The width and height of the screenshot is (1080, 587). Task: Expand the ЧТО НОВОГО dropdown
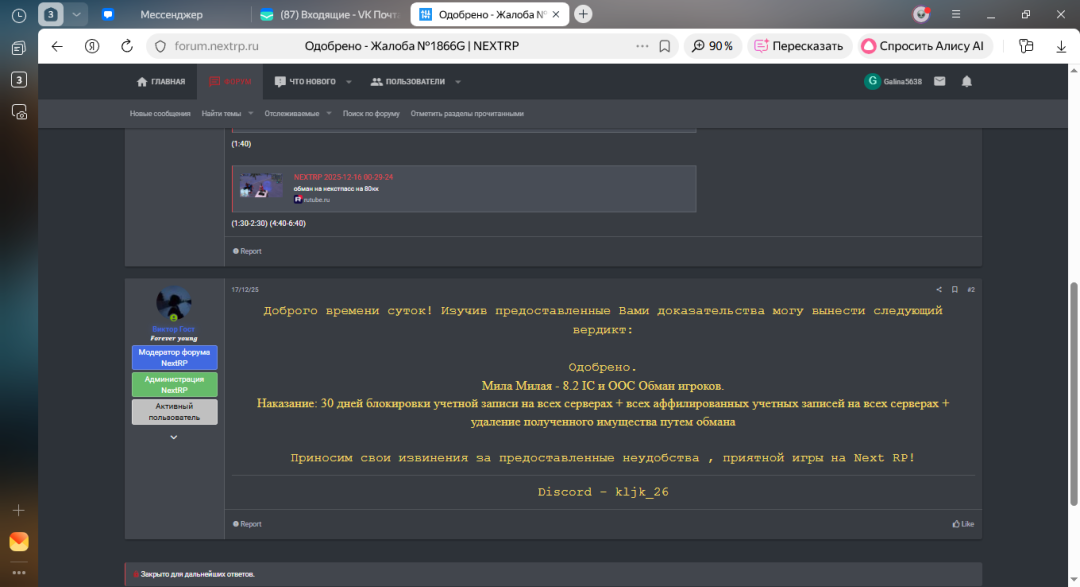click(347, 82)
